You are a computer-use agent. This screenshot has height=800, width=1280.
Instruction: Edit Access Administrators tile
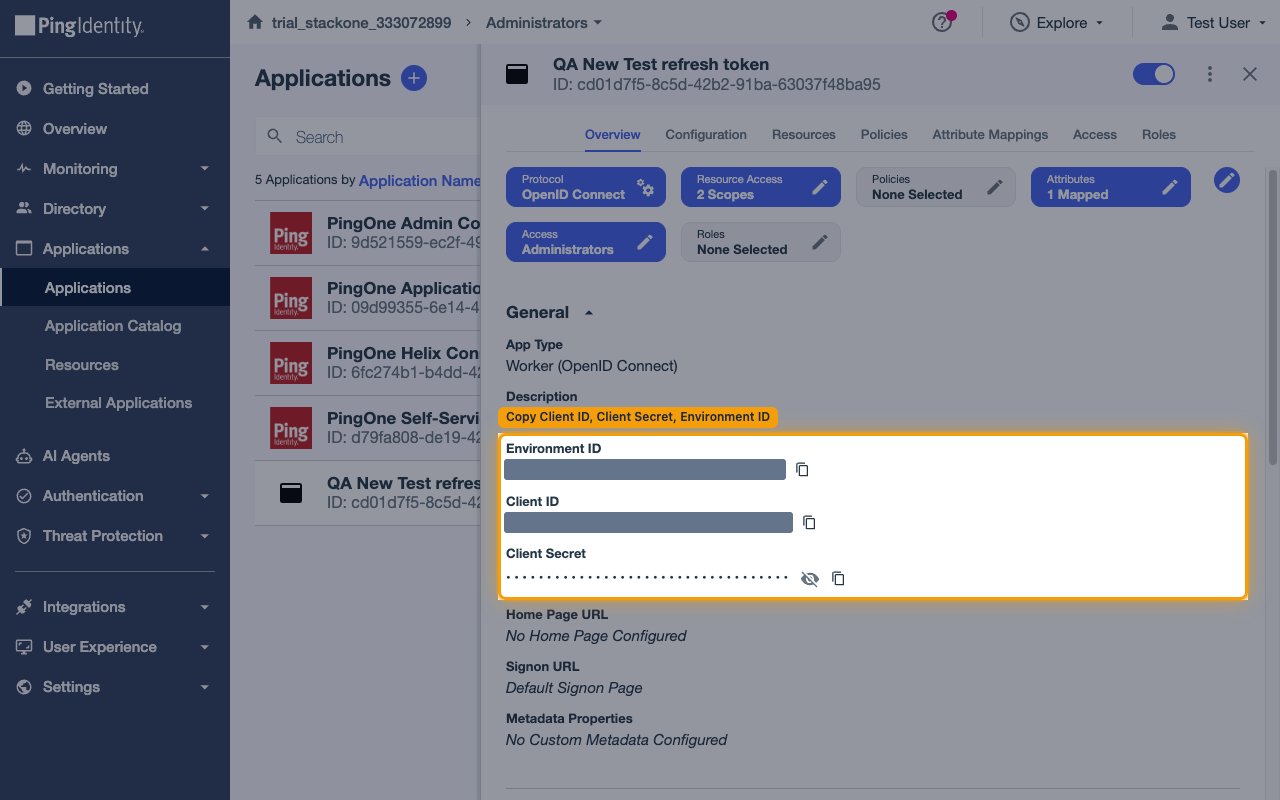(586, 242)
